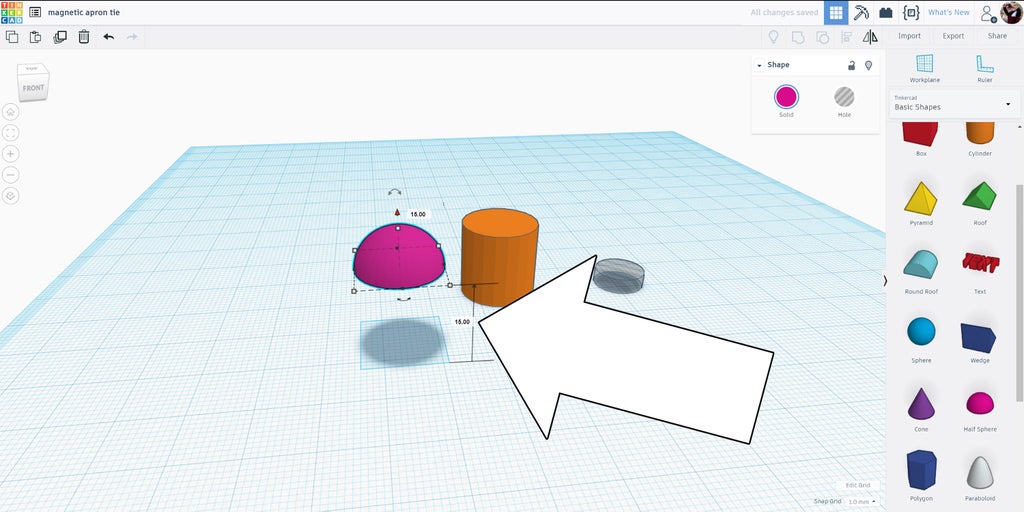1024x512 pixels.
Task: Delete selected shape with trash icon
Action: 84,37
